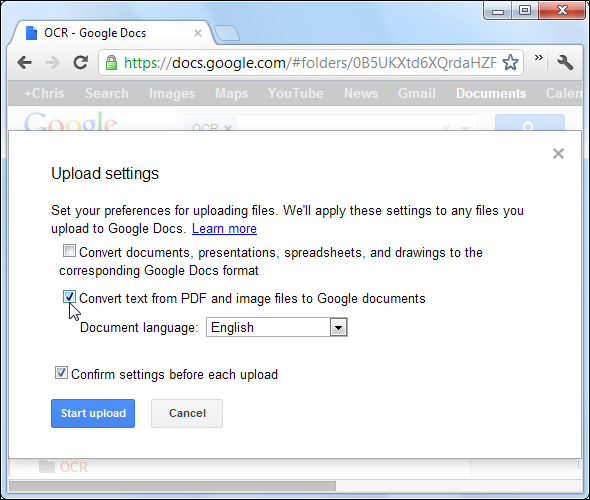Screen dimensions: 590x500
Task: Show hidden extensions via the chevron icon
Action: pos(539,58)
